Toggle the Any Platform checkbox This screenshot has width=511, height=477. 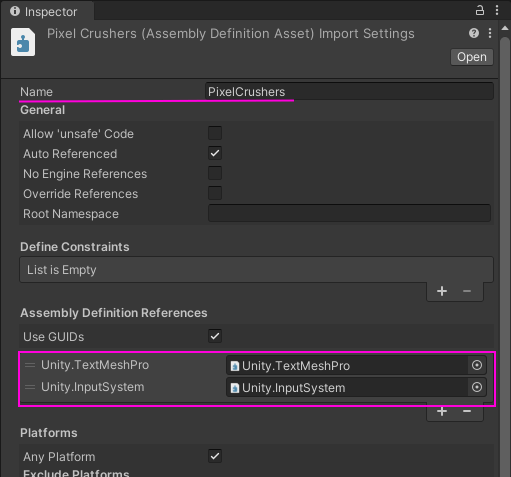(215, 456)
